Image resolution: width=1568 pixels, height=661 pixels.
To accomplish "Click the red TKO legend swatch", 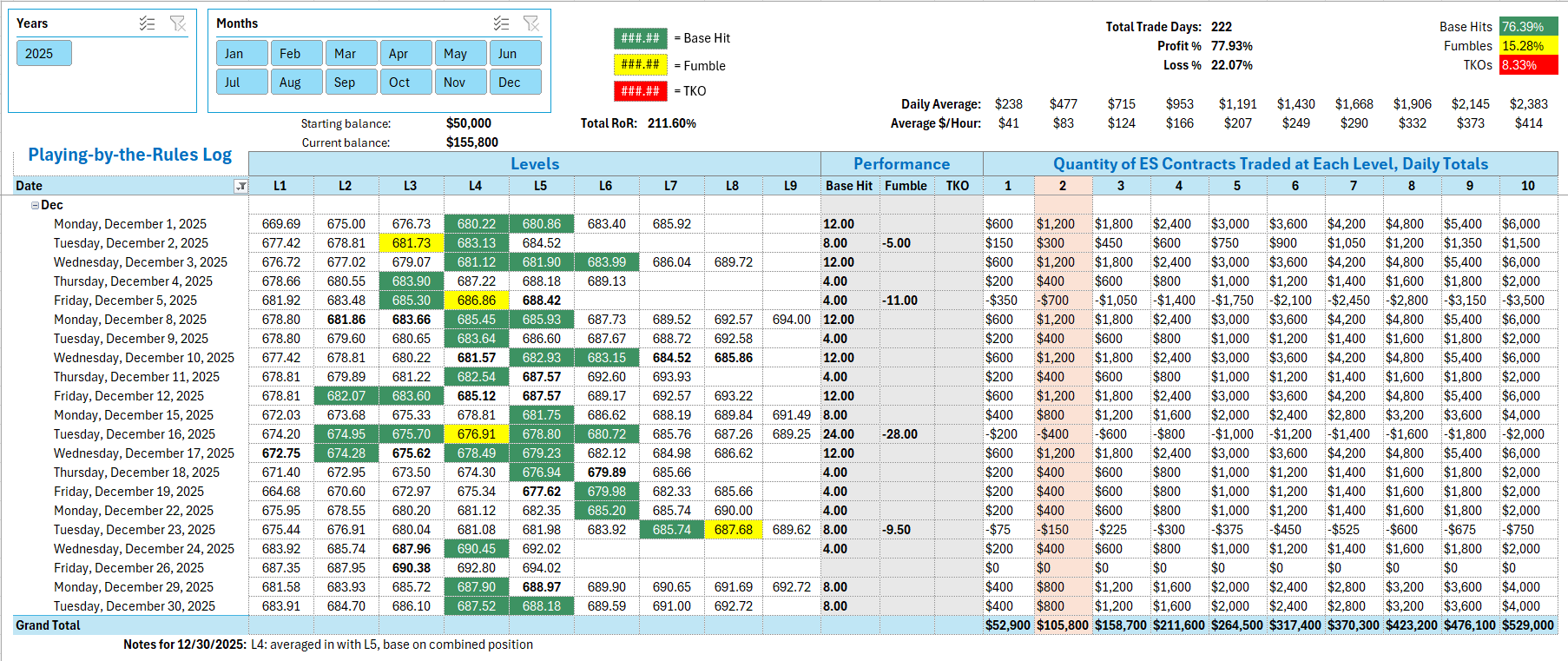I will 640,91.
